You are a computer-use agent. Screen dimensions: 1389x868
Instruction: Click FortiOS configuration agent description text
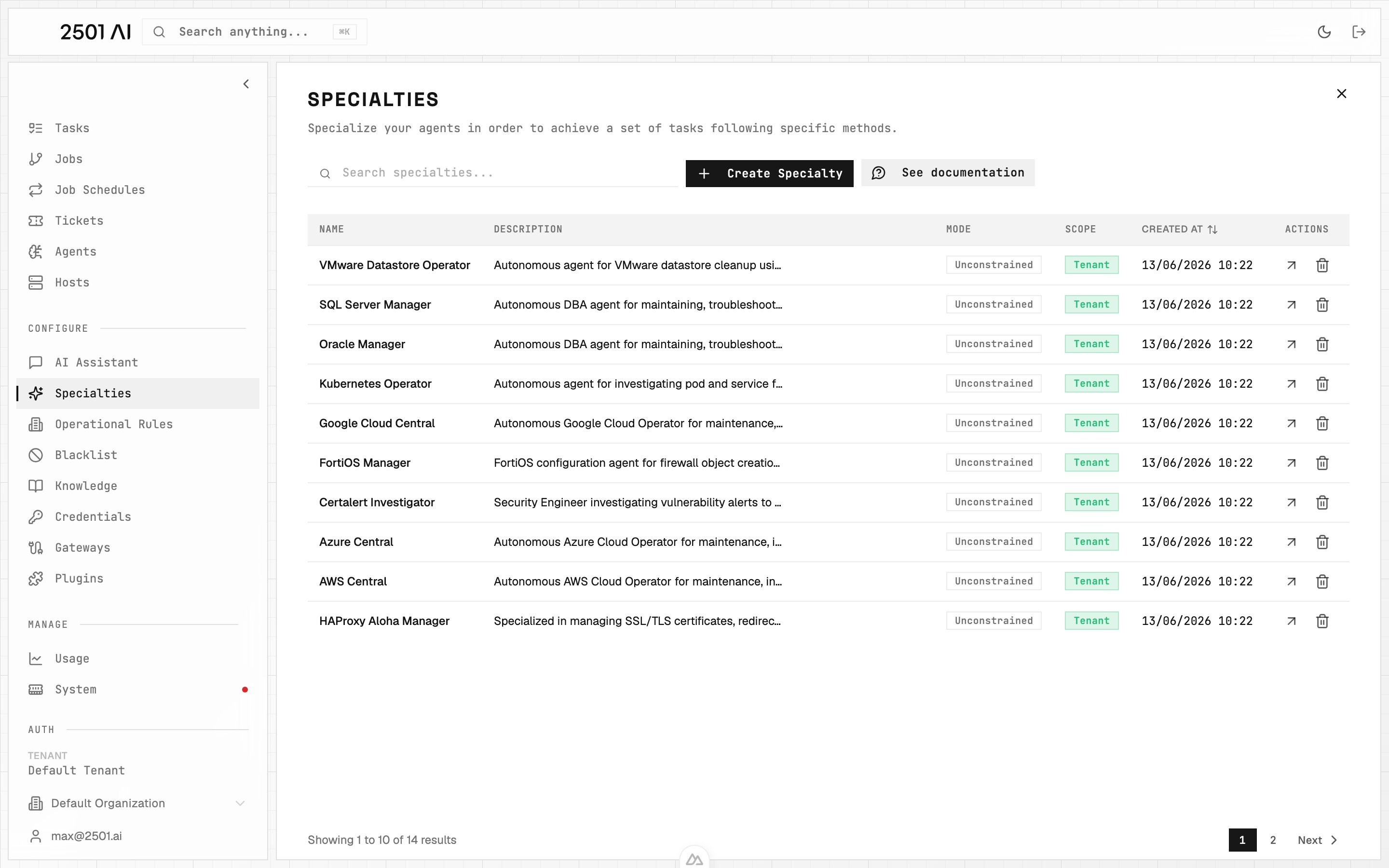click(x=637, y=463)
